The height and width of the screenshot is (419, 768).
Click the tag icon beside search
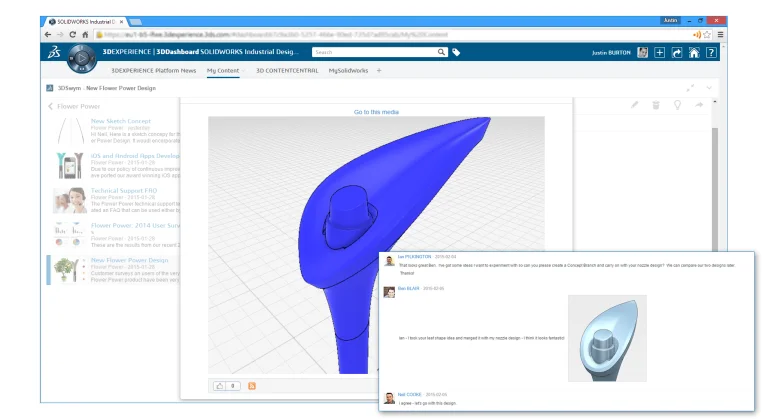coord(456,52)
